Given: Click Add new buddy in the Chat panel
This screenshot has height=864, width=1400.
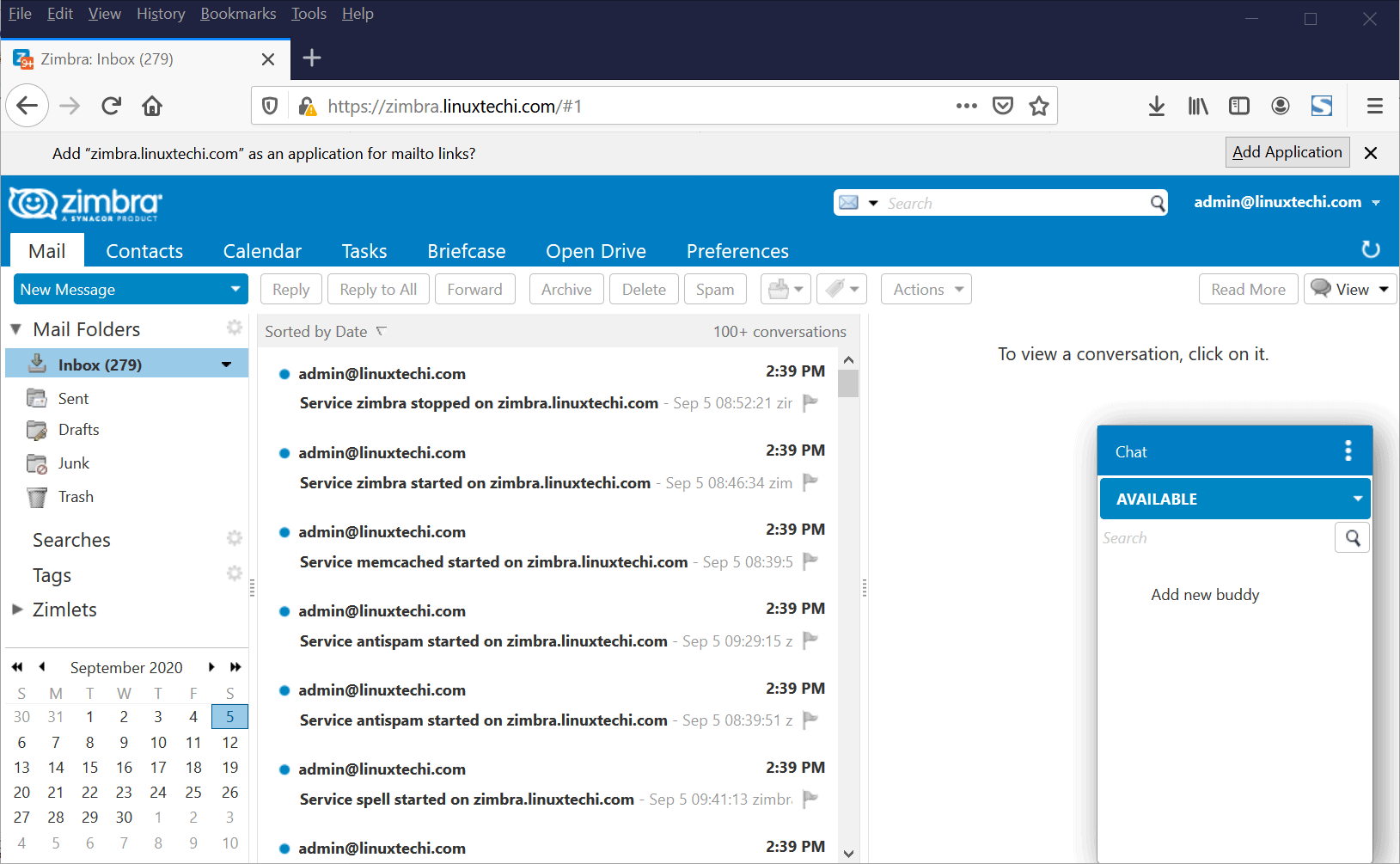Looking at the screenshot, I should click(1205, 594).
